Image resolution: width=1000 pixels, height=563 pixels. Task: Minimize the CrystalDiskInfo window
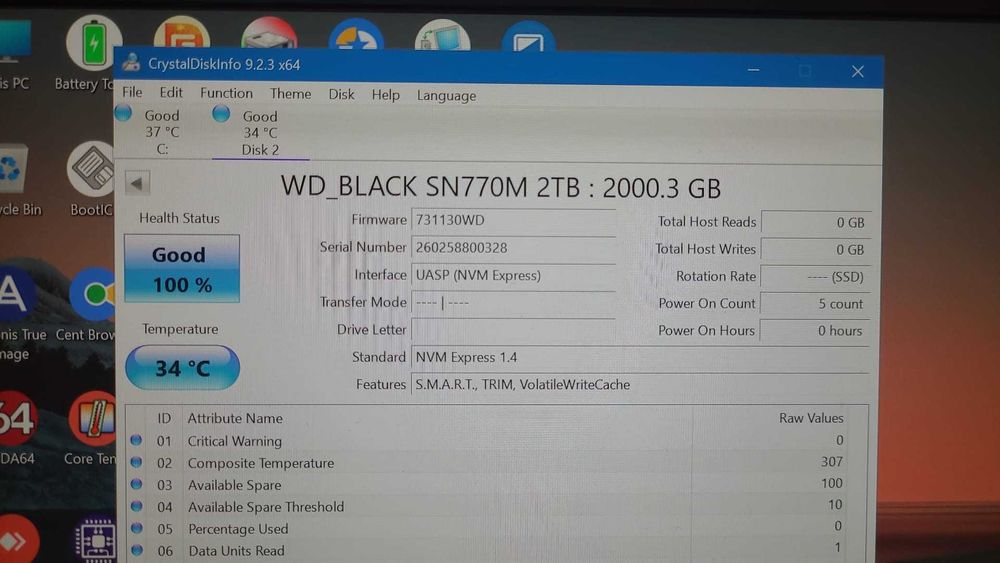[753, 69]
